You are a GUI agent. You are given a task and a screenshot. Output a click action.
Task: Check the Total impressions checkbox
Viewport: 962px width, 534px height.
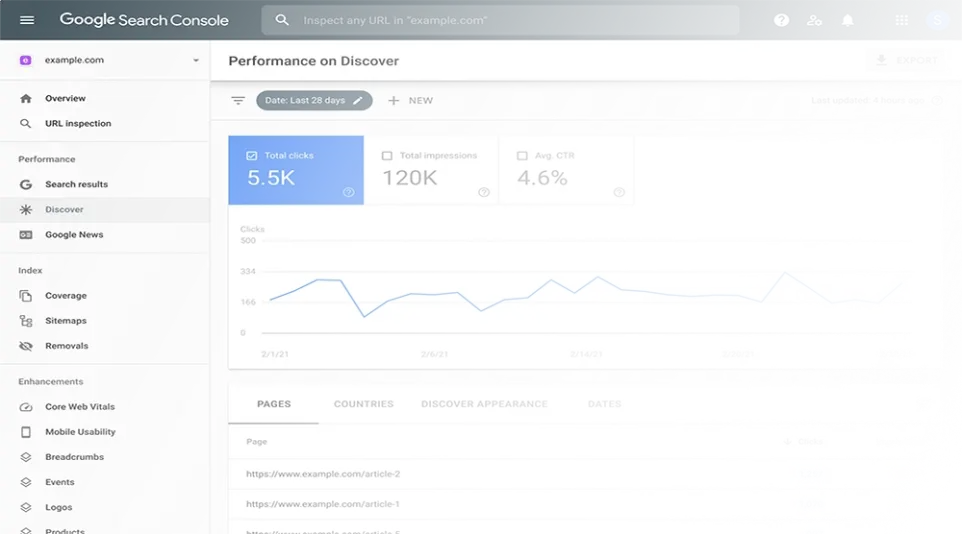387,156
